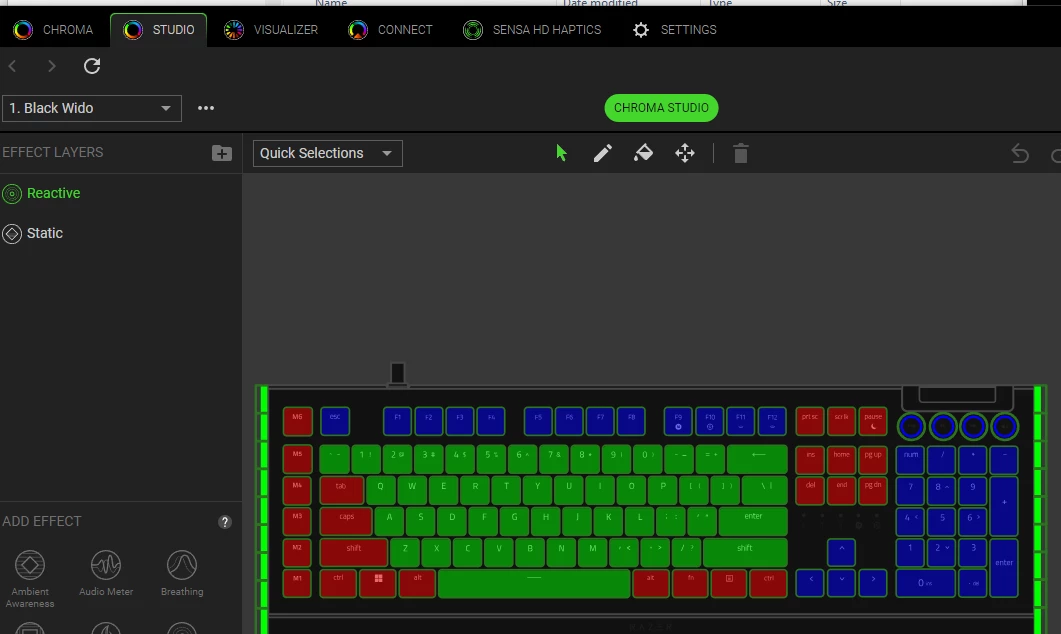This screenshot has width=1061, height=634.
Task: Select the numpad plus key
Action: [1003, 506]
